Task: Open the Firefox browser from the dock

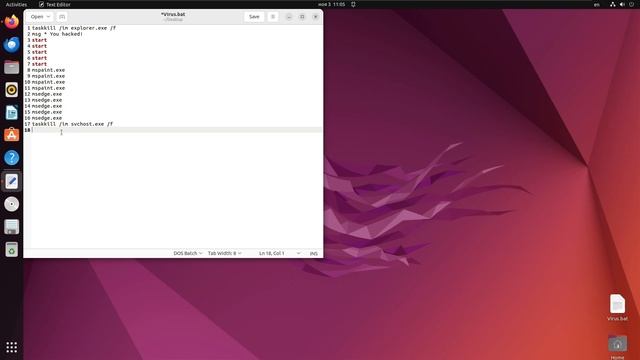Action: pos(11,21)
